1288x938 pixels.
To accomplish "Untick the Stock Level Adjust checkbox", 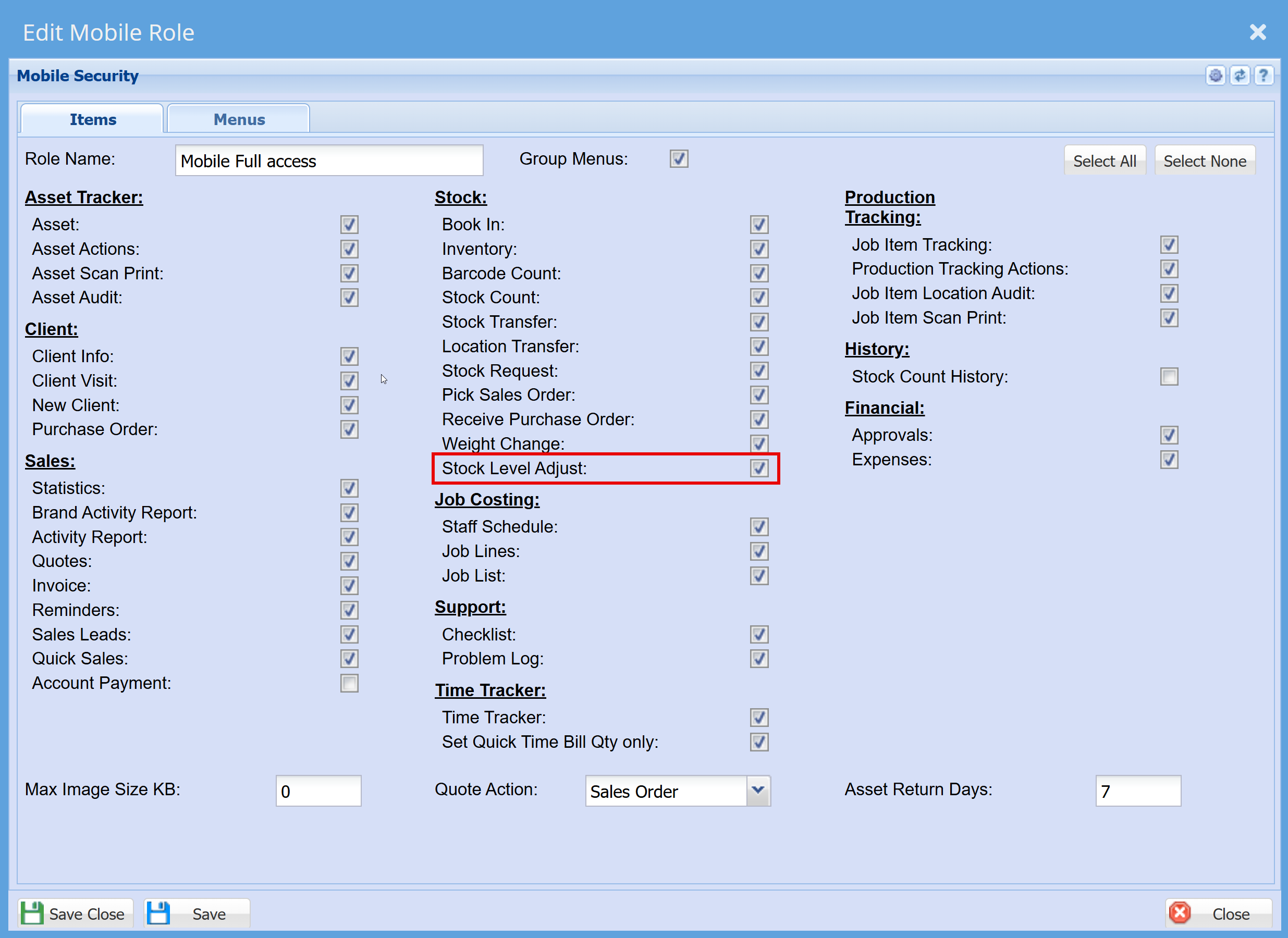I will [x=759, y=468].
